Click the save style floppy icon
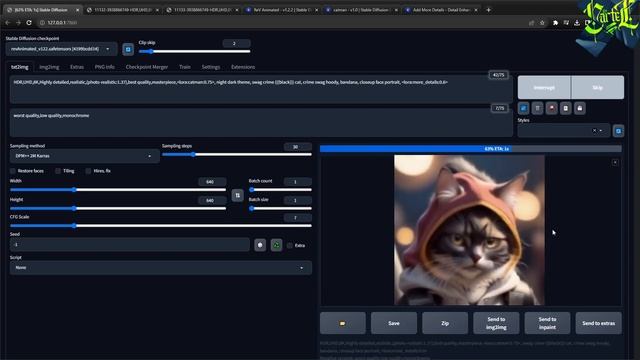This screenshot has height=360, width=640. 580,108
